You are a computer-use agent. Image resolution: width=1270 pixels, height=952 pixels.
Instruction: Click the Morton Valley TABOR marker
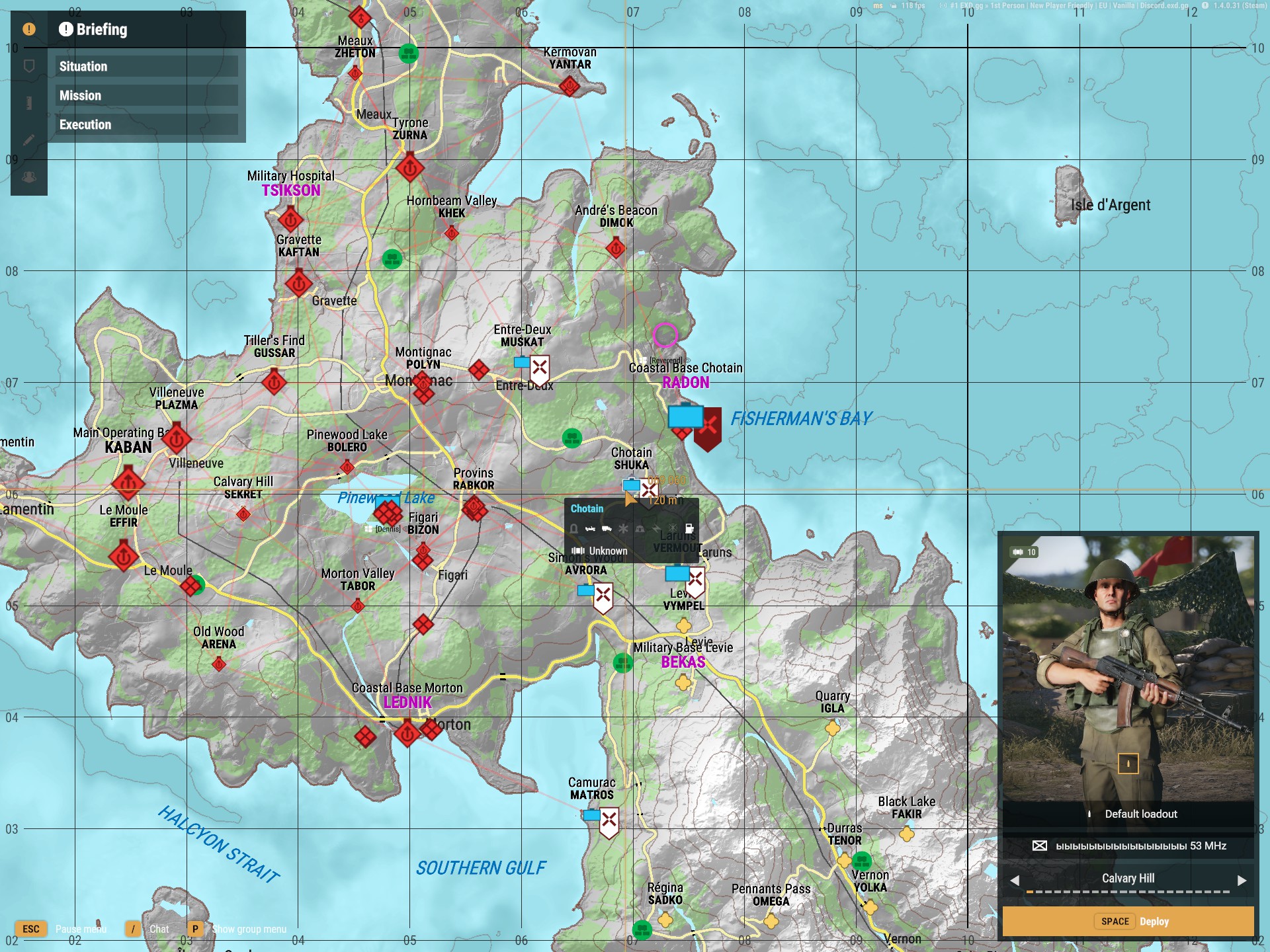coord(358,605)
